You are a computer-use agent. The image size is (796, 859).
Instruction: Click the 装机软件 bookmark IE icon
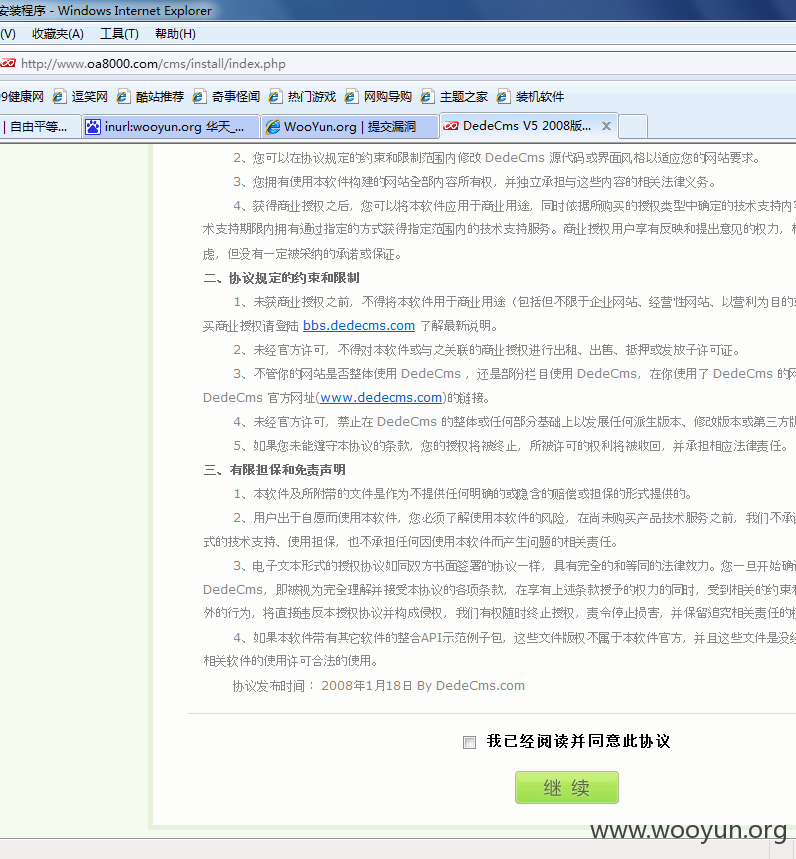click(503, 97)
